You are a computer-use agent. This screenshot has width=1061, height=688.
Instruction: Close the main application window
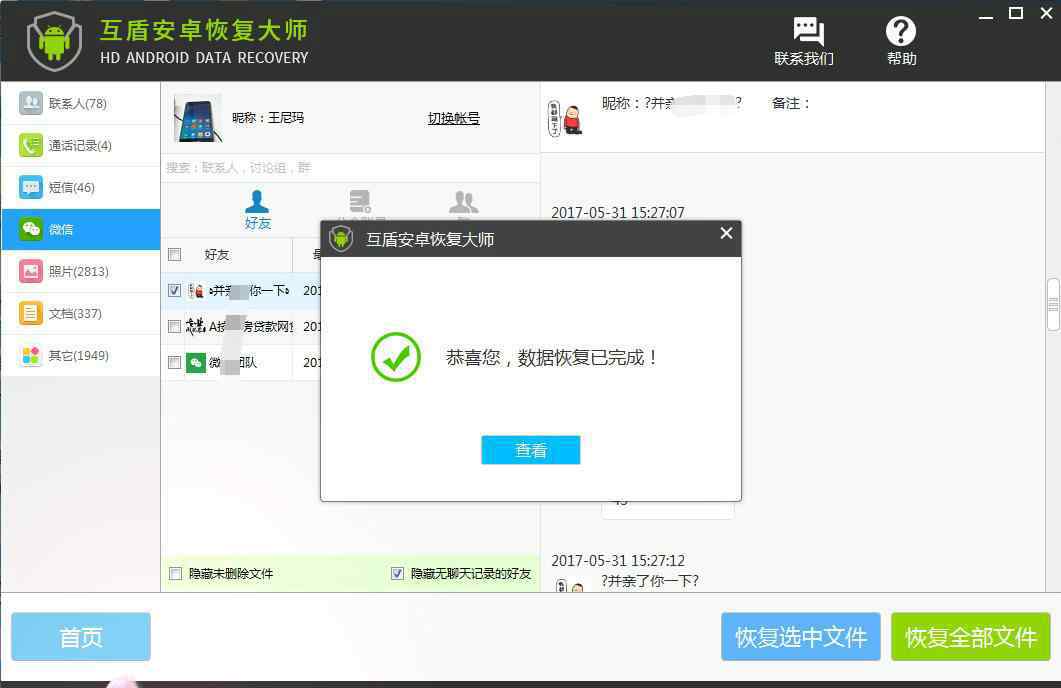coord(1046,13)
